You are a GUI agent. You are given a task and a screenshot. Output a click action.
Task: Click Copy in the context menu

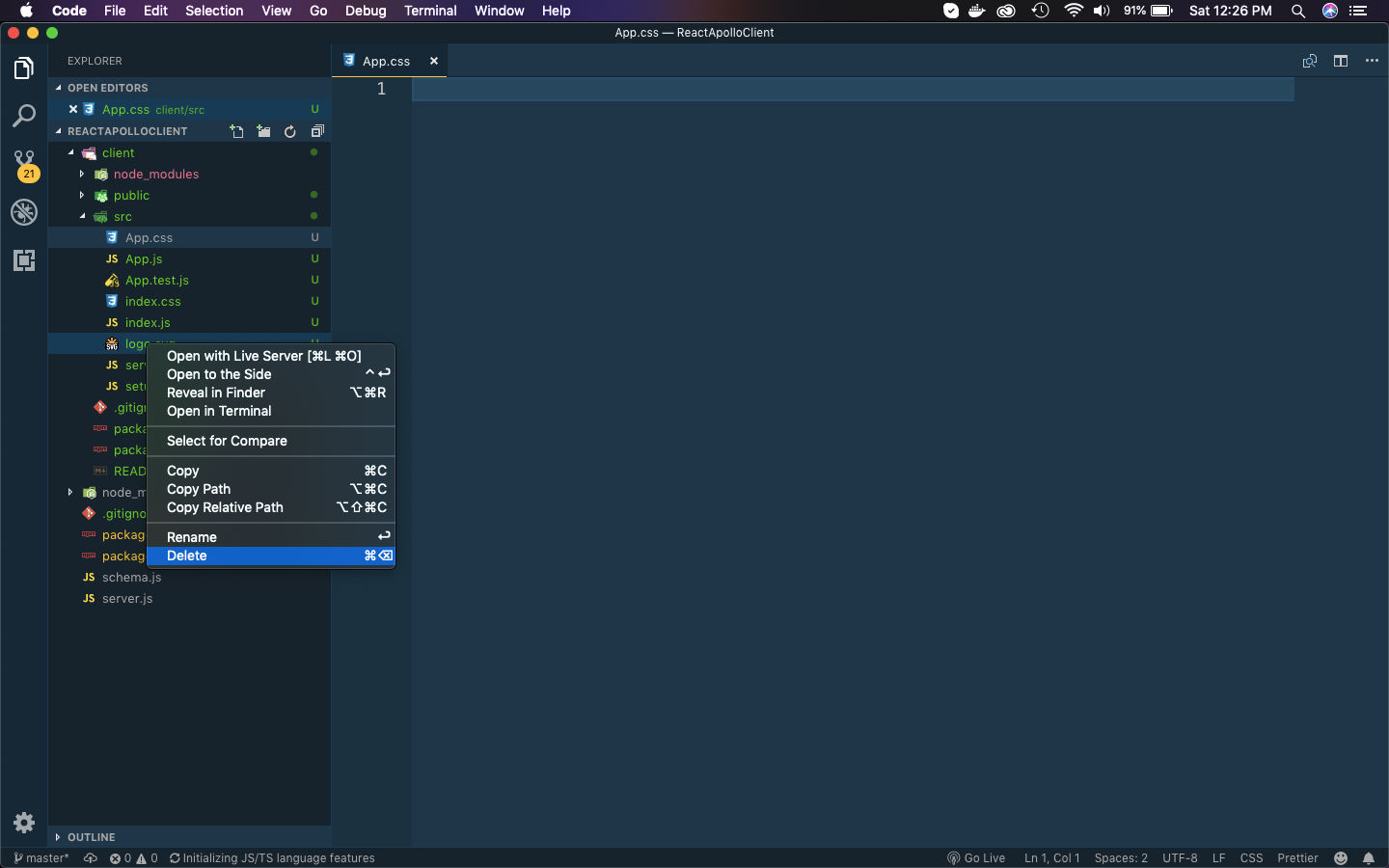click(271, 471)
